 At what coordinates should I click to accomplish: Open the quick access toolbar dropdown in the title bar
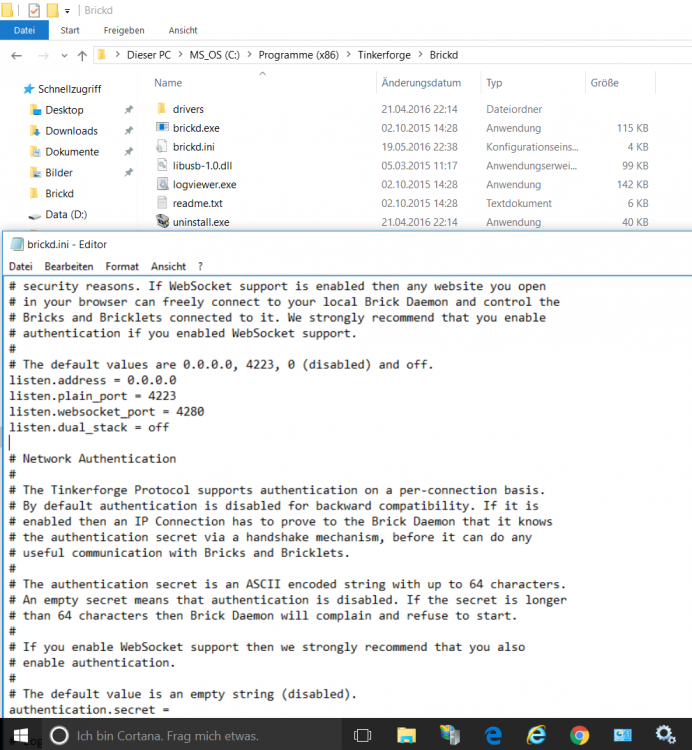[x=68, y=11]
